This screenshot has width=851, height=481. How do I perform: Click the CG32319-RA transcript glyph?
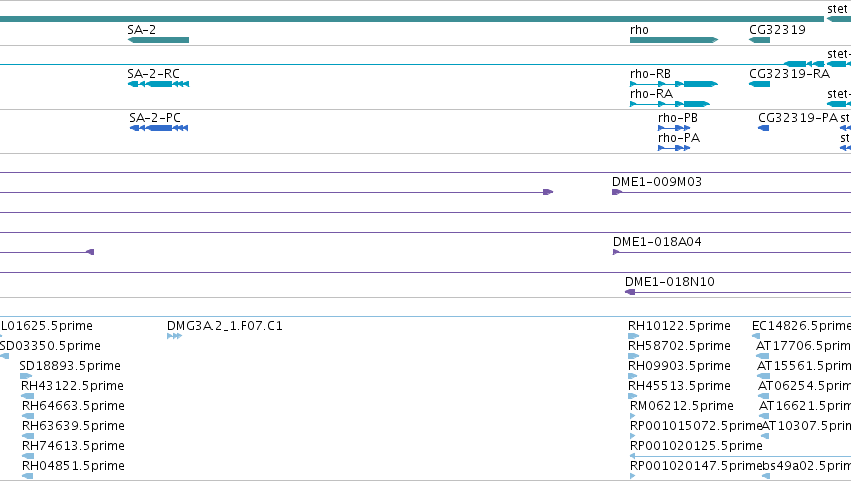(x=759, y=84)
